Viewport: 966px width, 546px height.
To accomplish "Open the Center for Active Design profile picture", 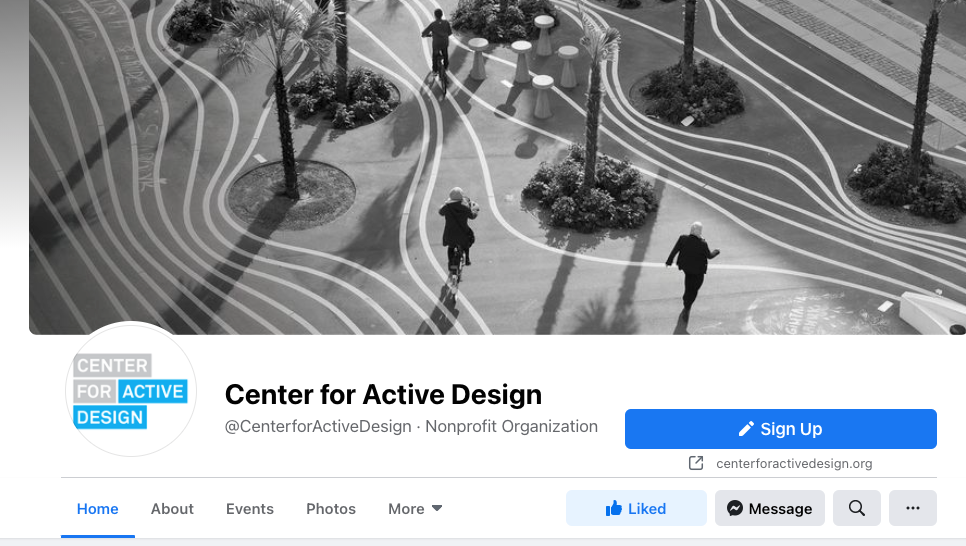I will pos(131,390).
